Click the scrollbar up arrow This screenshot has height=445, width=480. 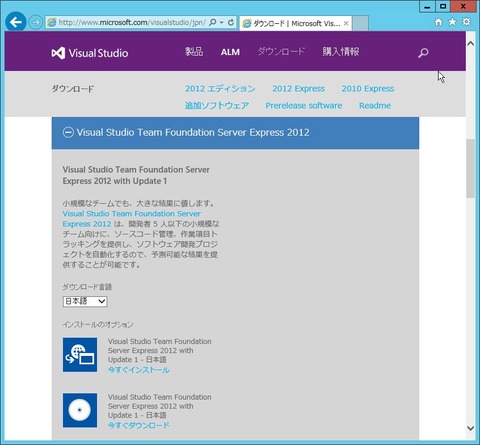pyautogui.click(x=470, y=44)
